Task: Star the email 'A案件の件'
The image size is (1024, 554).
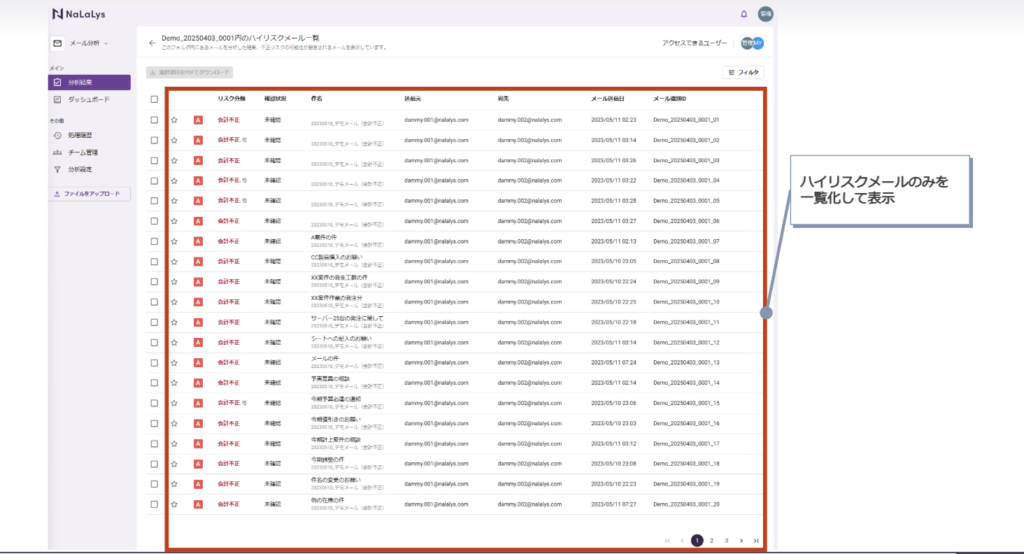Action: (x=174, y=241)
